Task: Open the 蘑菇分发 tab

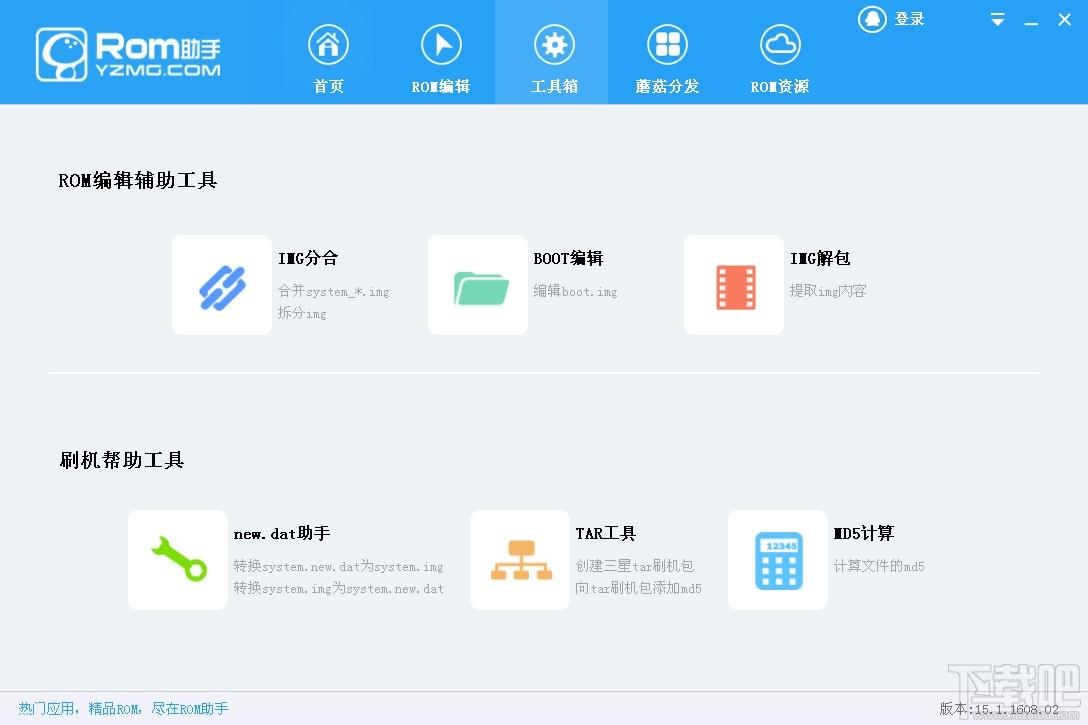Action: pos(667,58)
